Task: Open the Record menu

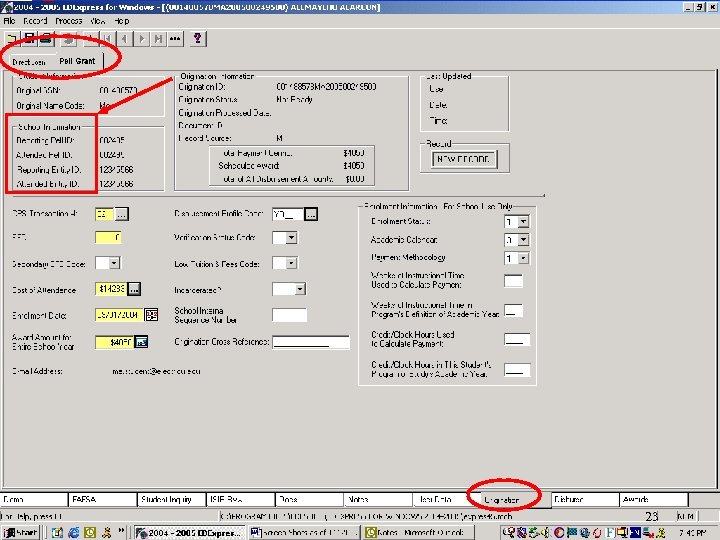Action: [x=35, y=21]
